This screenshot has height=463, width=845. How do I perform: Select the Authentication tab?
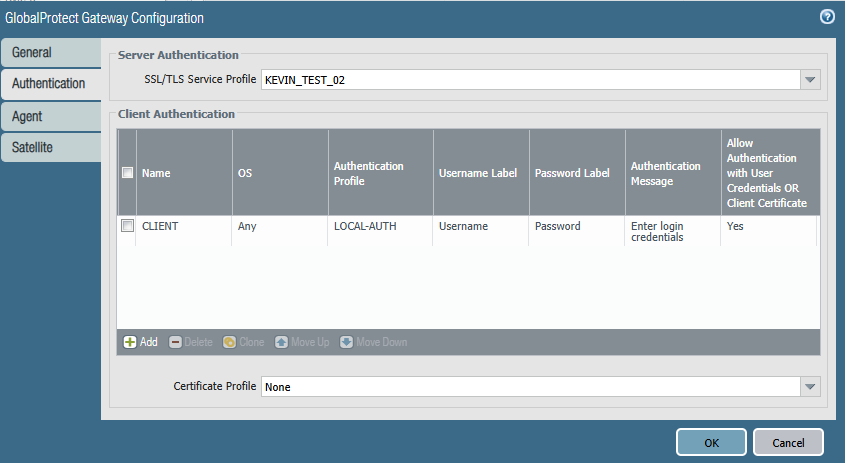51,84
